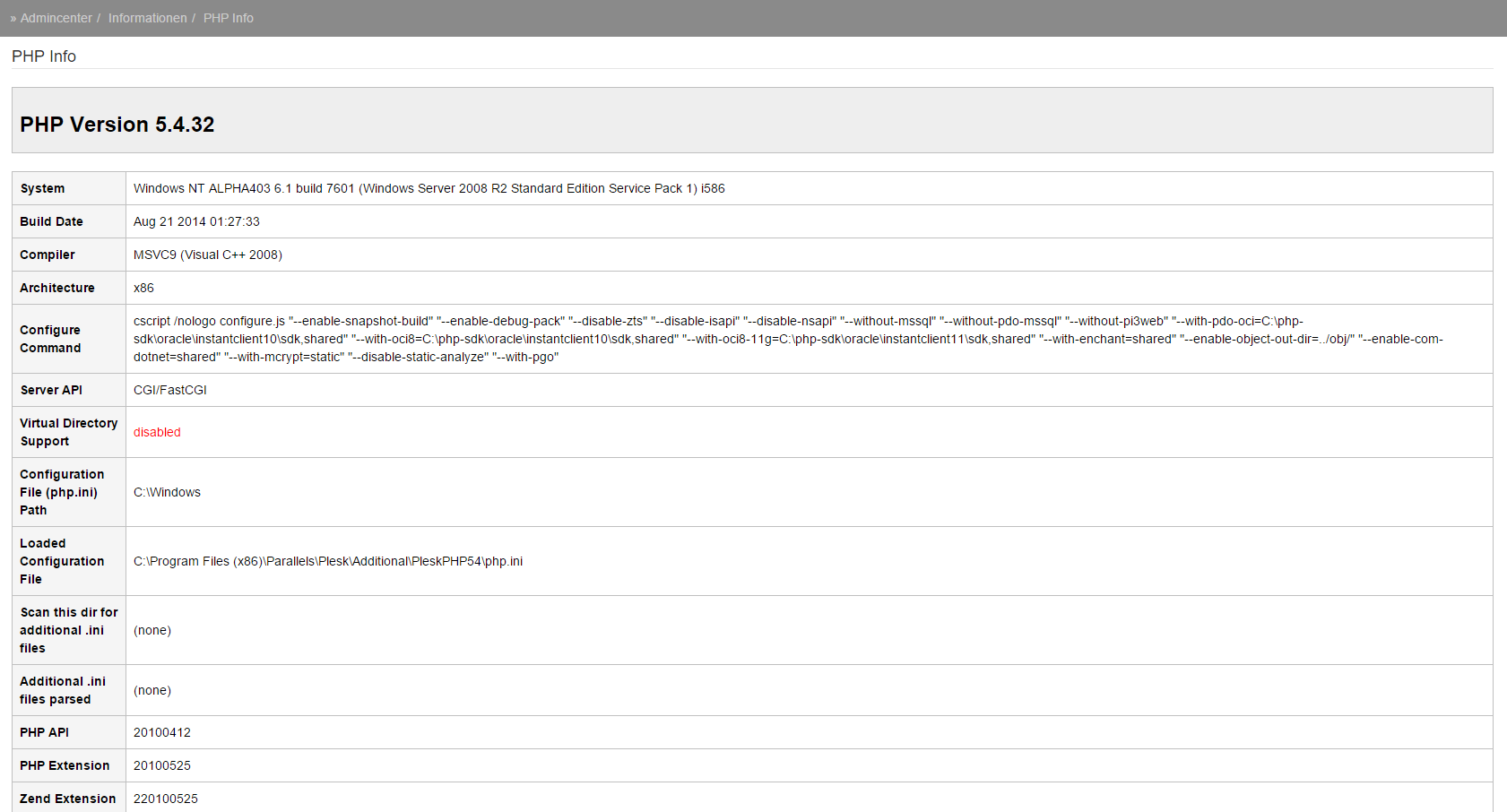This screenshot has width=1507, height=812.
Task: Click the Compiler row label
Action: [48, 255]
